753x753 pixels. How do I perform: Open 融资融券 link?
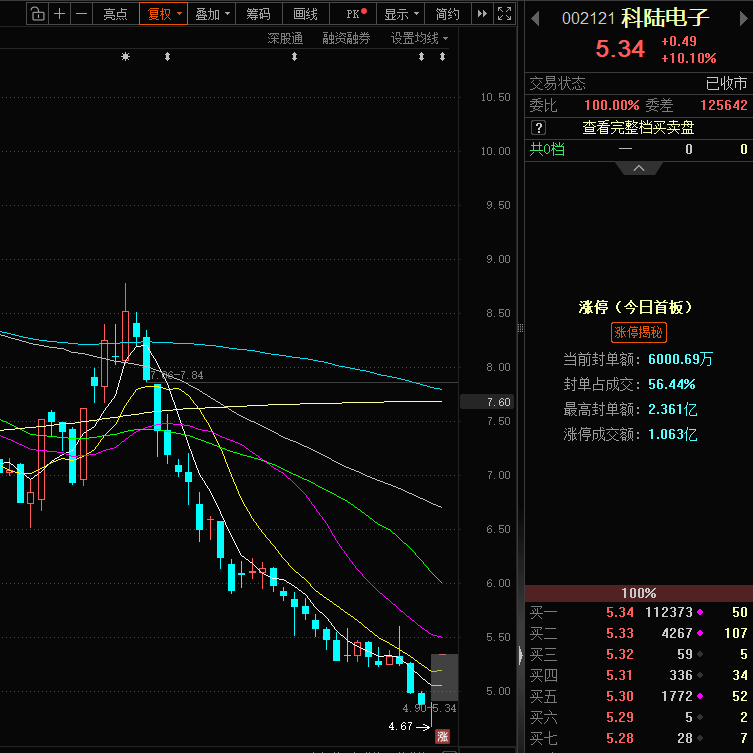coord(346,38)
